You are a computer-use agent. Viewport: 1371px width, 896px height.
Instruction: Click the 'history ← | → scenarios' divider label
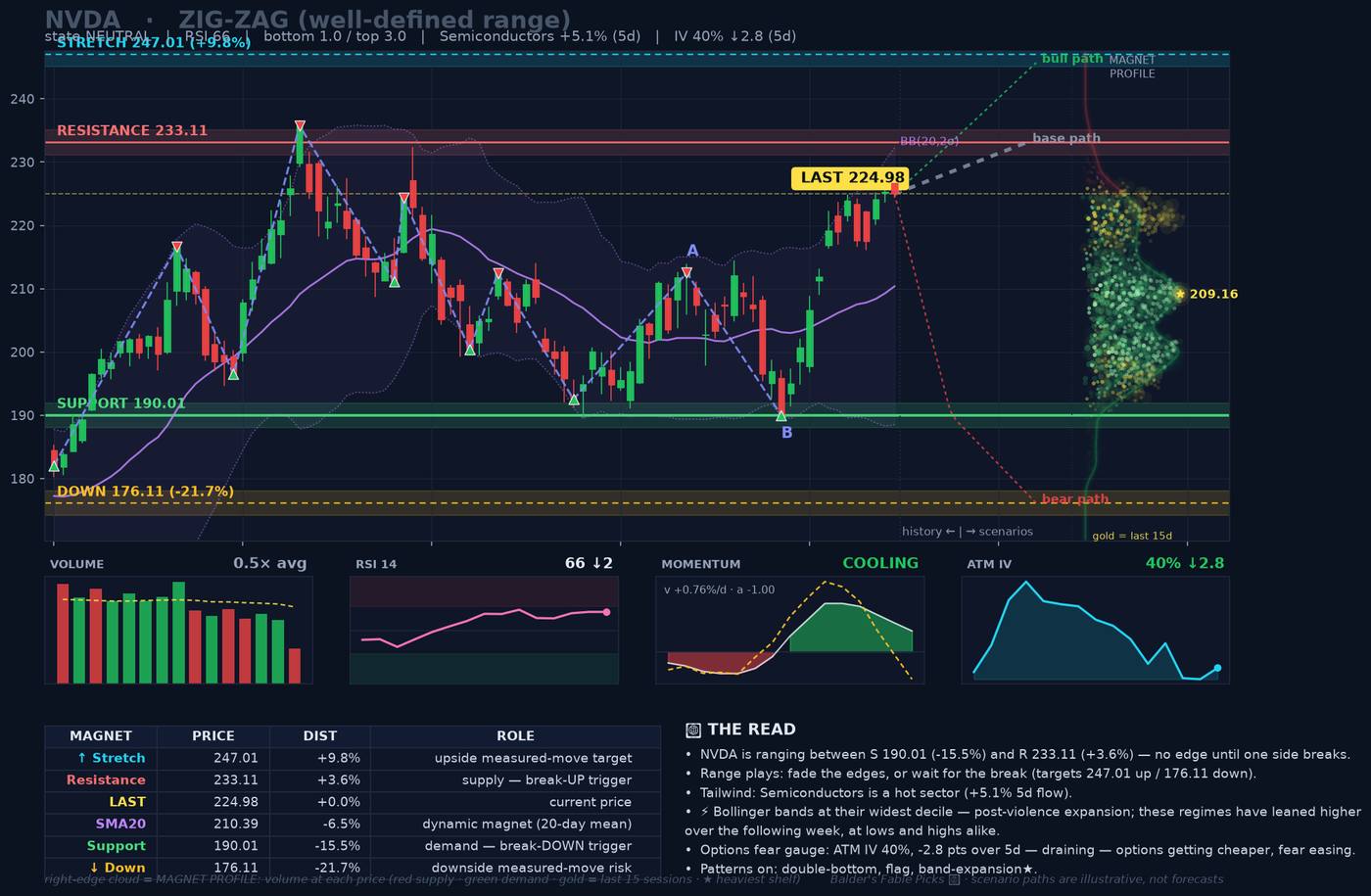pos(968,532)
